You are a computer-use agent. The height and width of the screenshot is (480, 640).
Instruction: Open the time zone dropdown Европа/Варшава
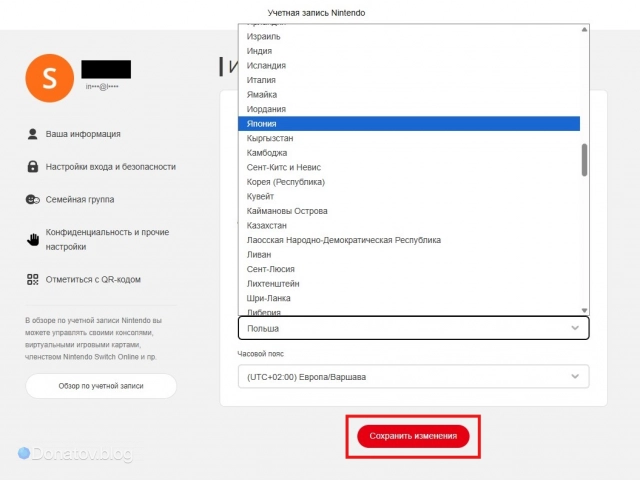413,376
